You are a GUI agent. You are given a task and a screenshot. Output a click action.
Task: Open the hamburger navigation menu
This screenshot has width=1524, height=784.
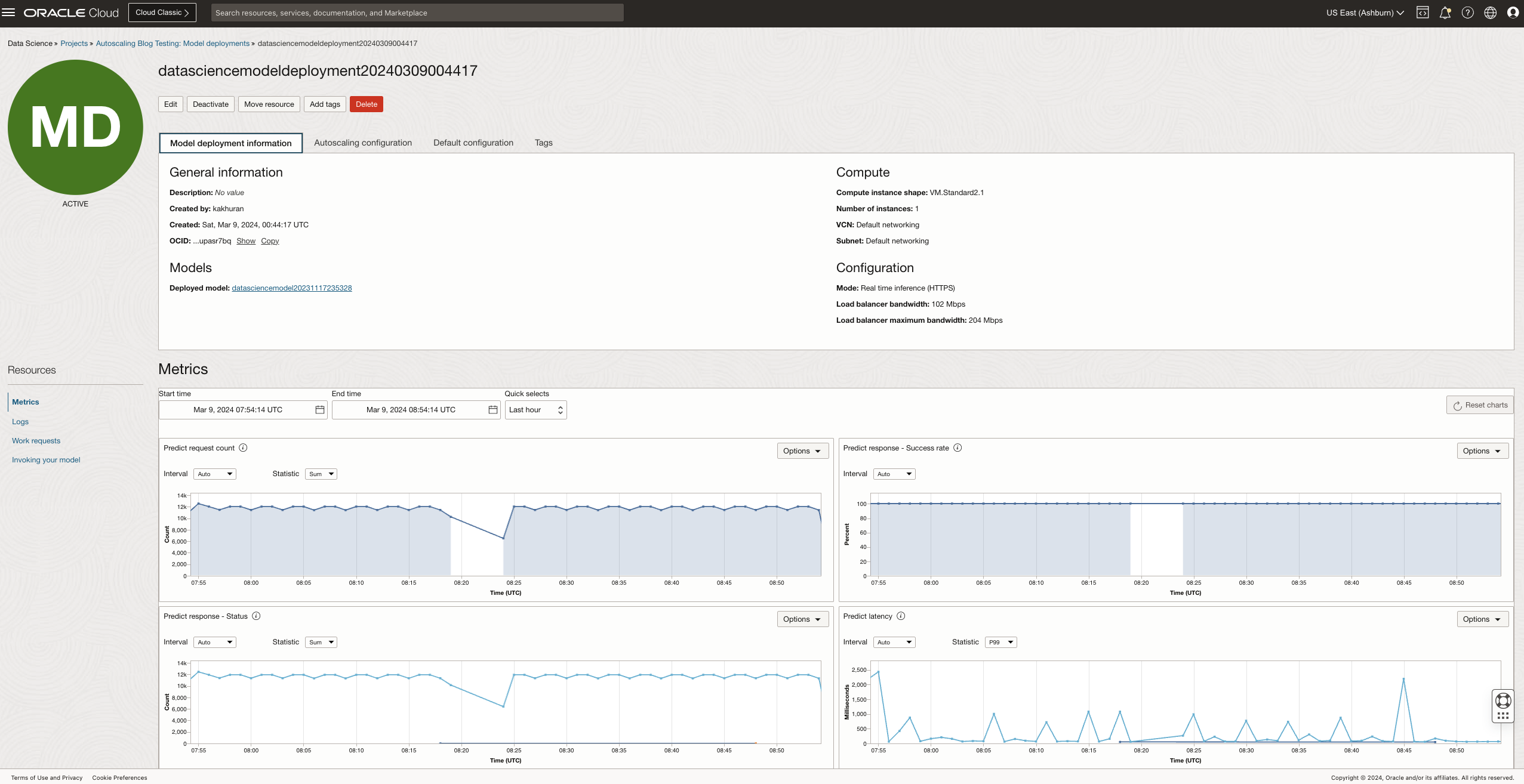pyautogui.click(x=8, y=13)
